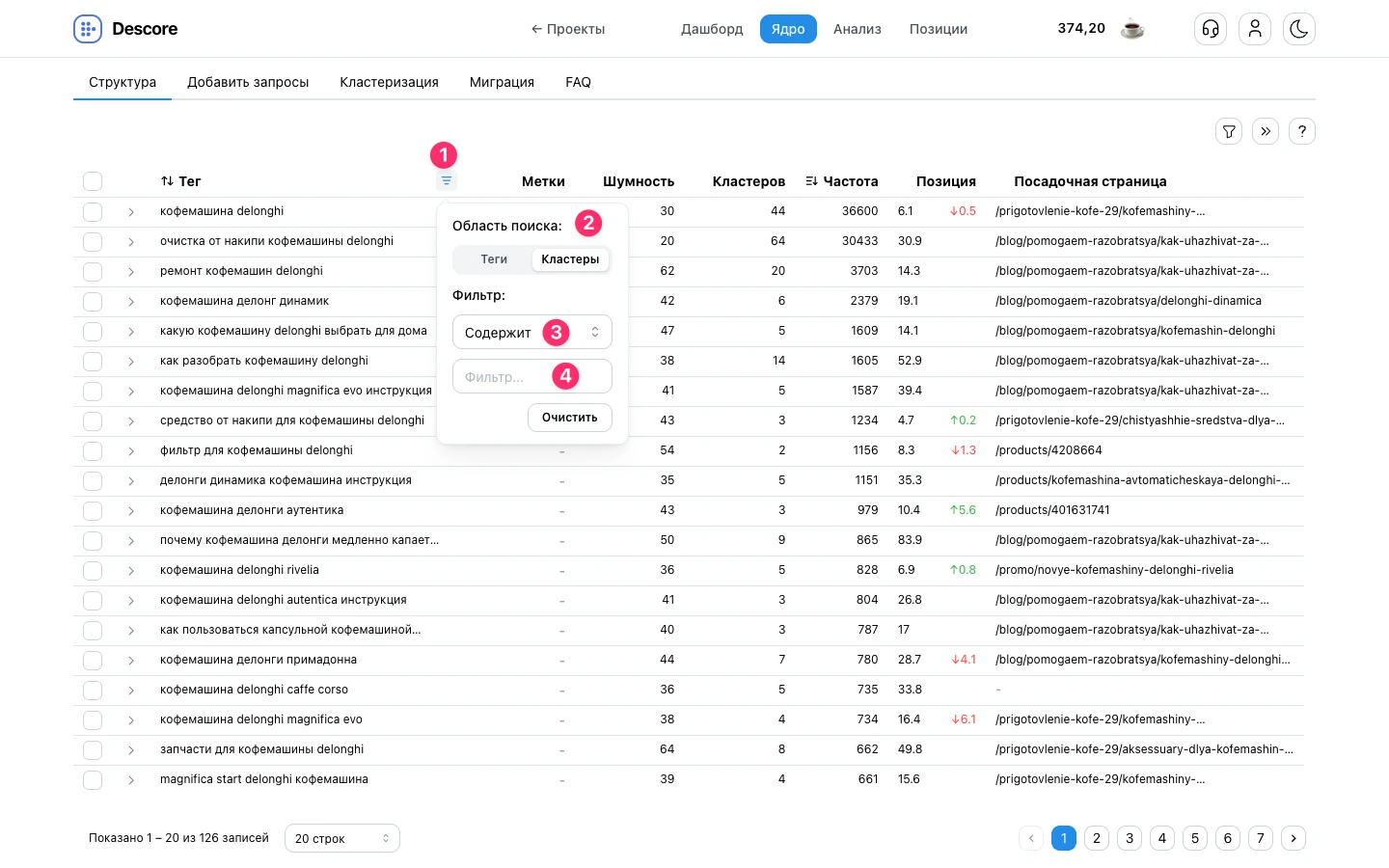Go to page 6
Viewport: 1389px width, 868px height.
click(1228, 838)
